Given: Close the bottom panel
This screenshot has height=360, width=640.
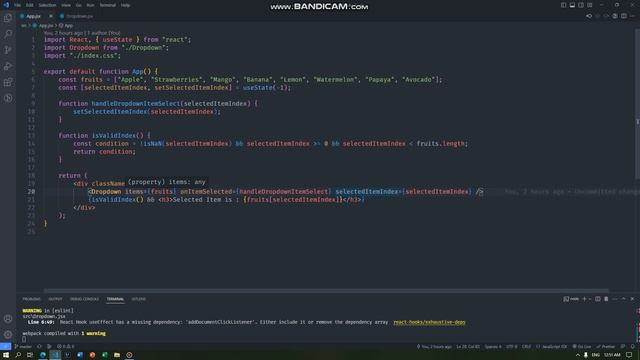Looking at the screenshot, I should 632,299.
